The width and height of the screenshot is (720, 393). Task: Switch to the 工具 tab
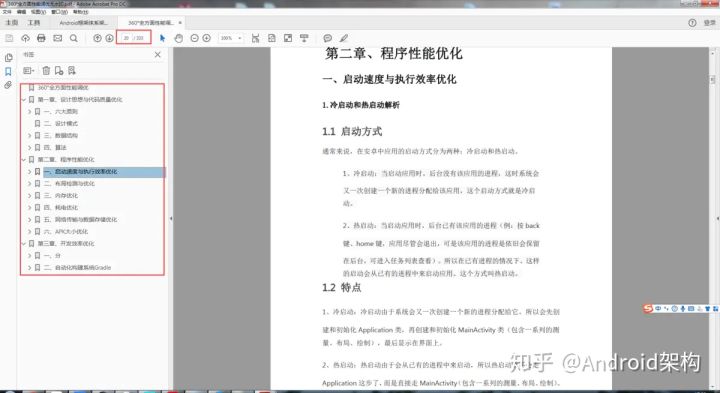(34, 22)
